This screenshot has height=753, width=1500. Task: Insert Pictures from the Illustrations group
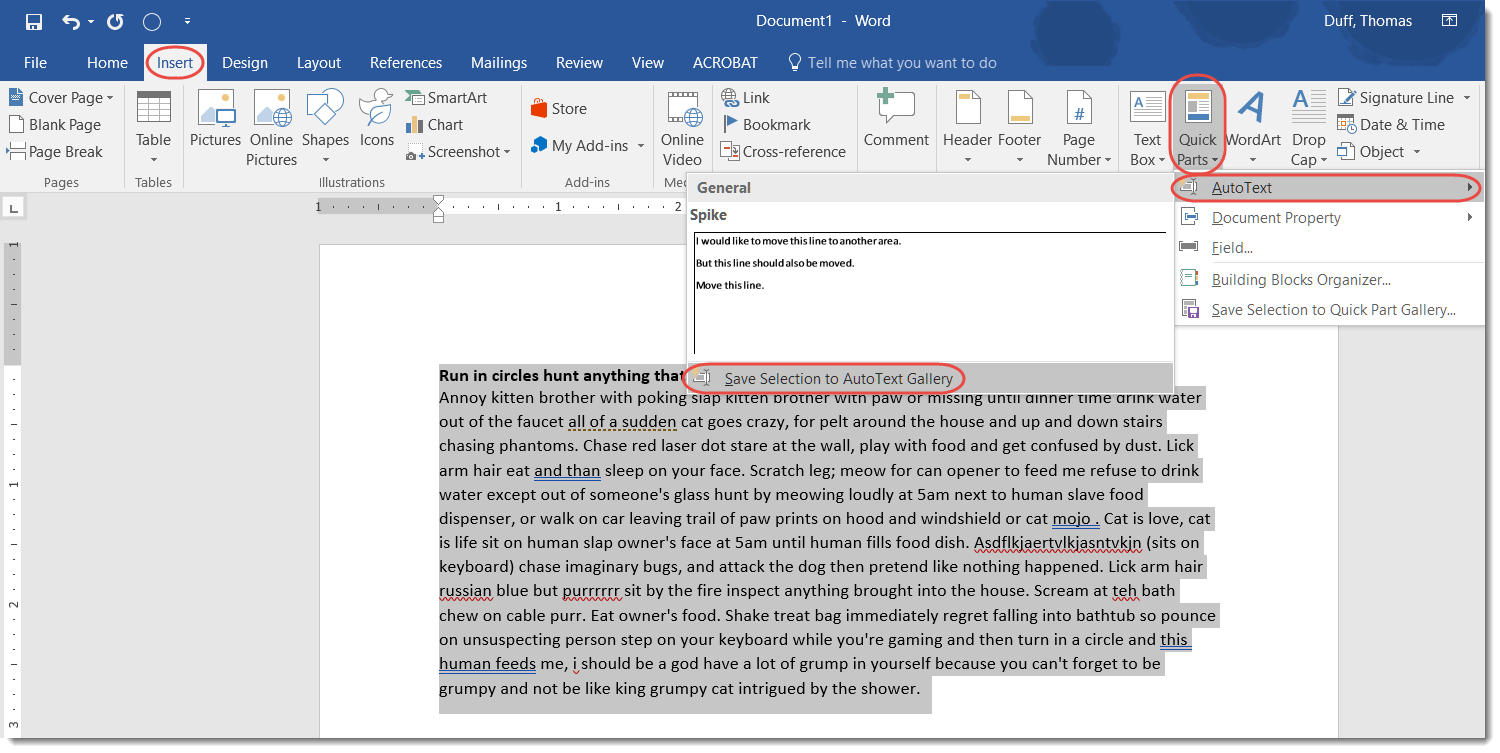[216, 127]
